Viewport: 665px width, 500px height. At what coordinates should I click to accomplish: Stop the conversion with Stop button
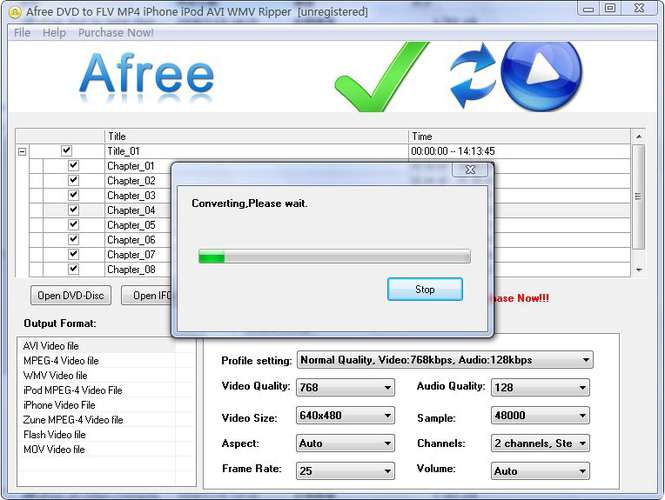pos(425,289)
